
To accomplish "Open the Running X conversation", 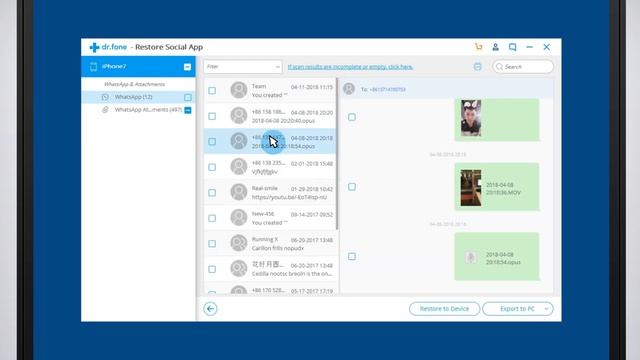I will (x=270, y=243).
